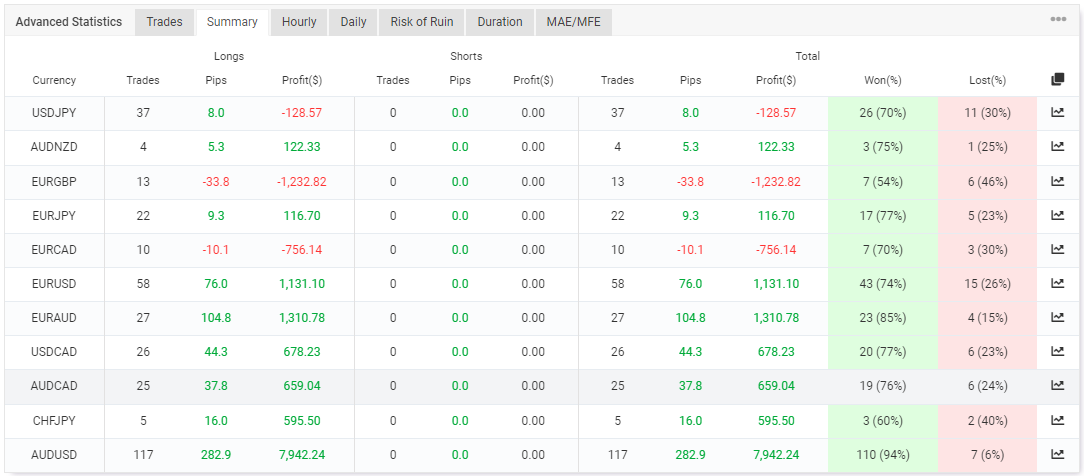Select the USDJPY currency cell

[54, 113]
